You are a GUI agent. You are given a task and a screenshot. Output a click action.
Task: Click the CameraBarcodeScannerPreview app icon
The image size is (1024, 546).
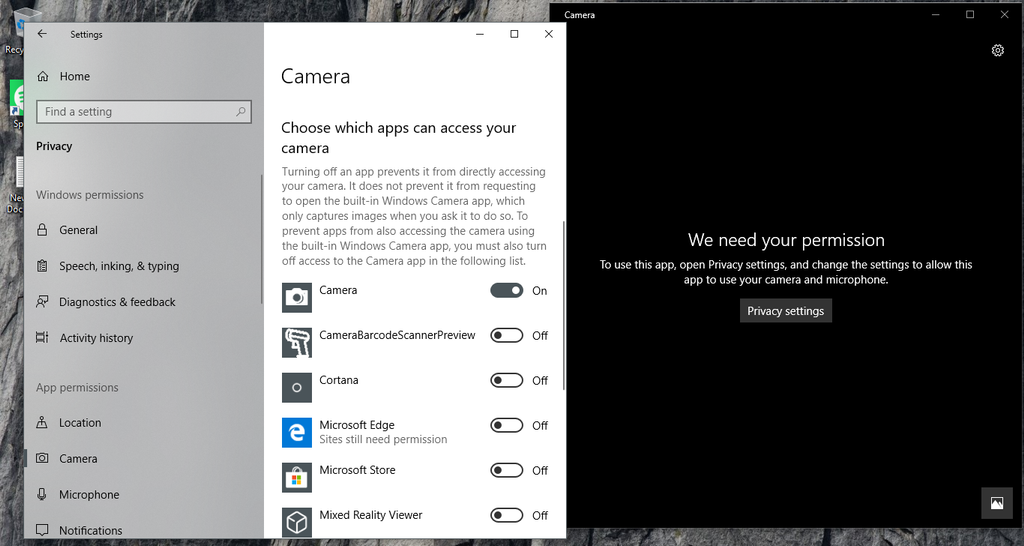pyautogui.click(x=296, y=343)
